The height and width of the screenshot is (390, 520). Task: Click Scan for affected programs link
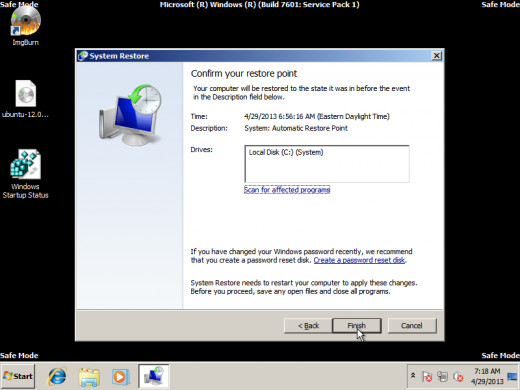point(287,190)
